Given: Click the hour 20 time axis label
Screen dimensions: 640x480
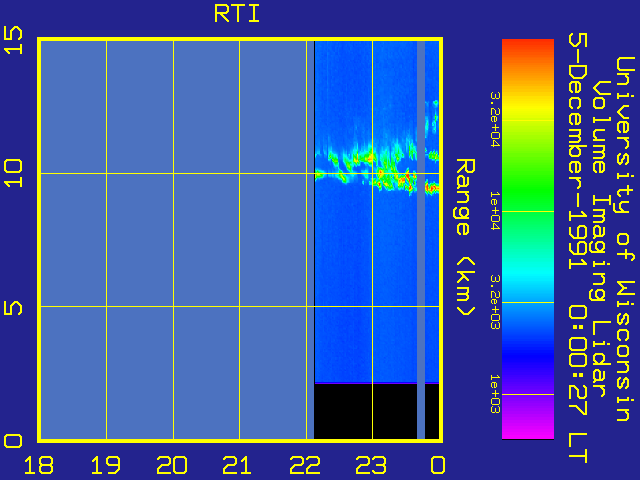Looking at the screenshot, I should point(172,465).
